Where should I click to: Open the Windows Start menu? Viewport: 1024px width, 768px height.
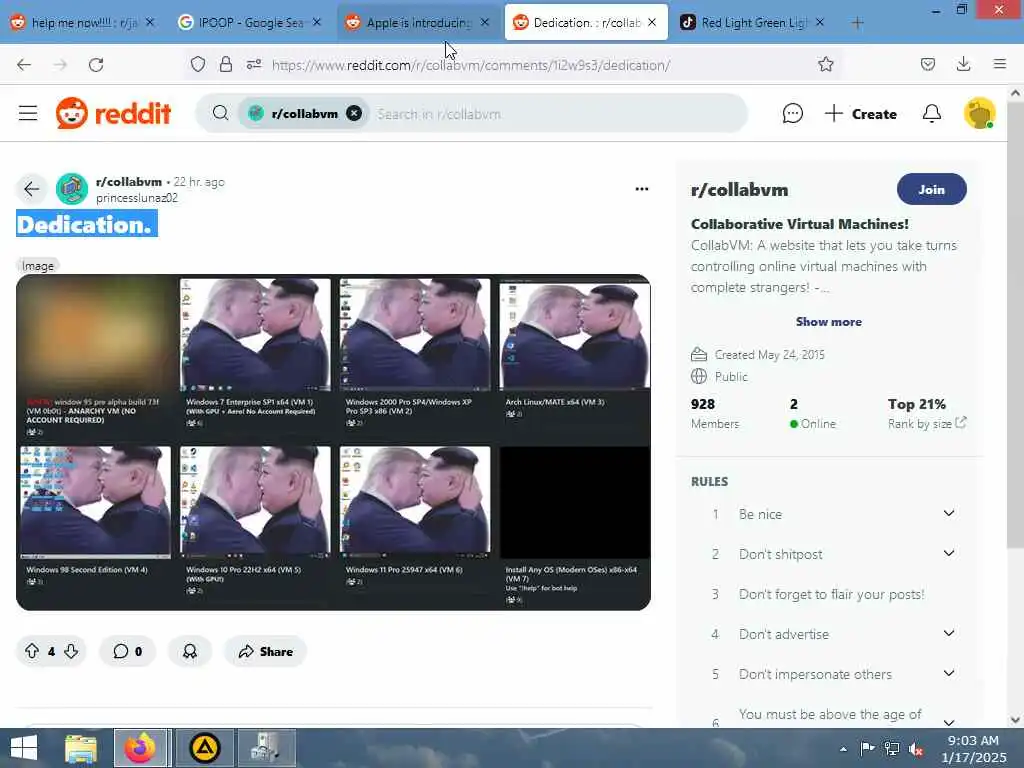click(x=24, y=748)
